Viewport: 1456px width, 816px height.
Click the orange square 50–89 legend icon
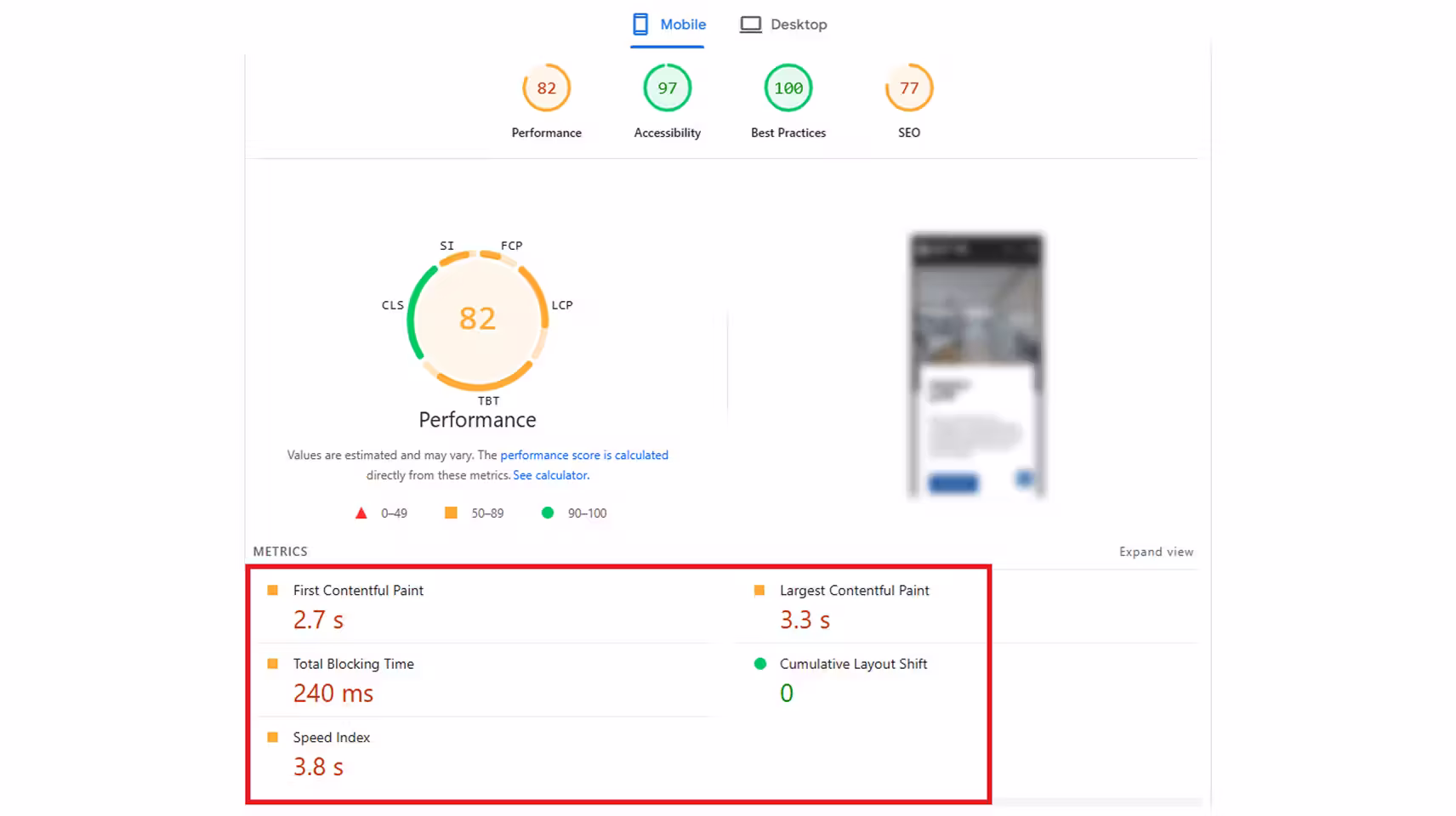click(451, 513)
